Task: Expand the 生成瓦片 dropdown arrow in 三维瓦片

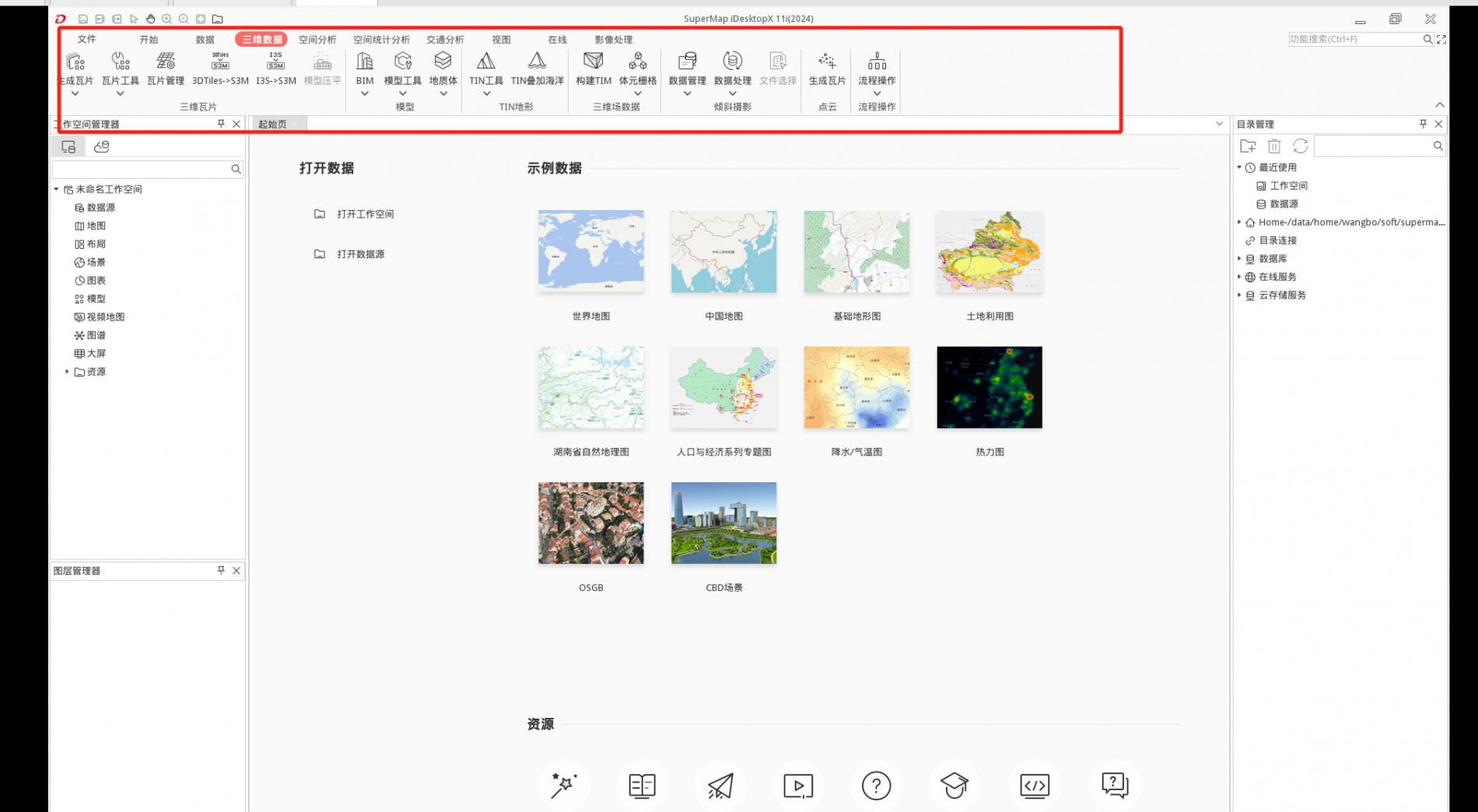Action: click(75, 93)
